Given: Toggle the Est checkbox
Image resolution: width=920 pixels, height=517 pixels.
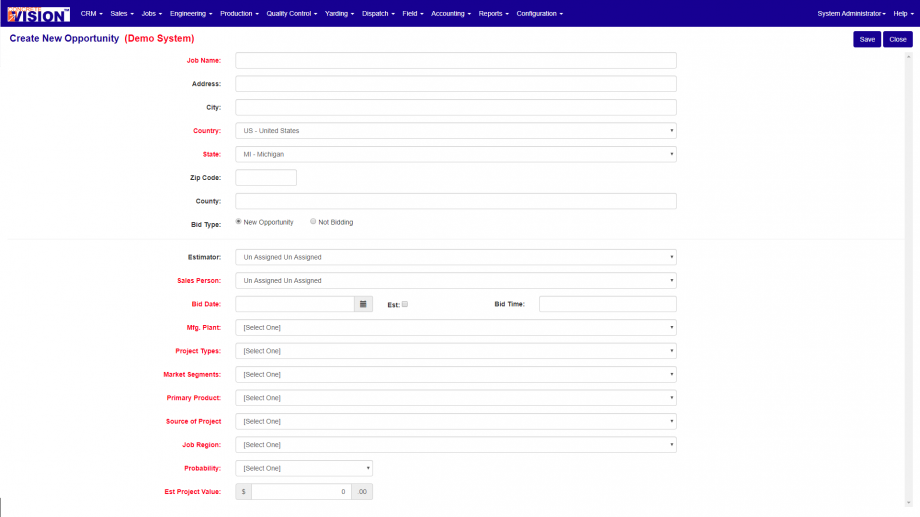Looking at the screenshot, I should click(x=405, y=304).
